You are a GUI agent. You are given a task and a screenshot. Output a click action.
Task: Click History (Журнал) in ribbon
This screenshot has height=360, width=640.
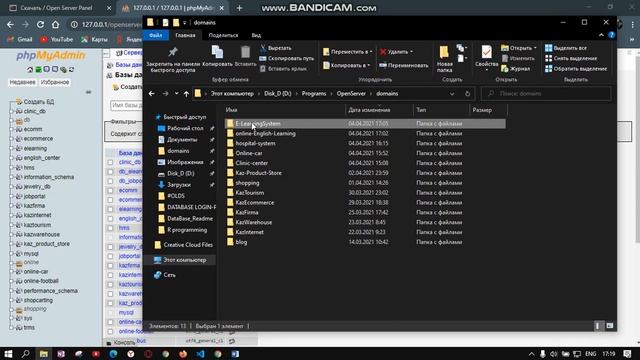516,69
